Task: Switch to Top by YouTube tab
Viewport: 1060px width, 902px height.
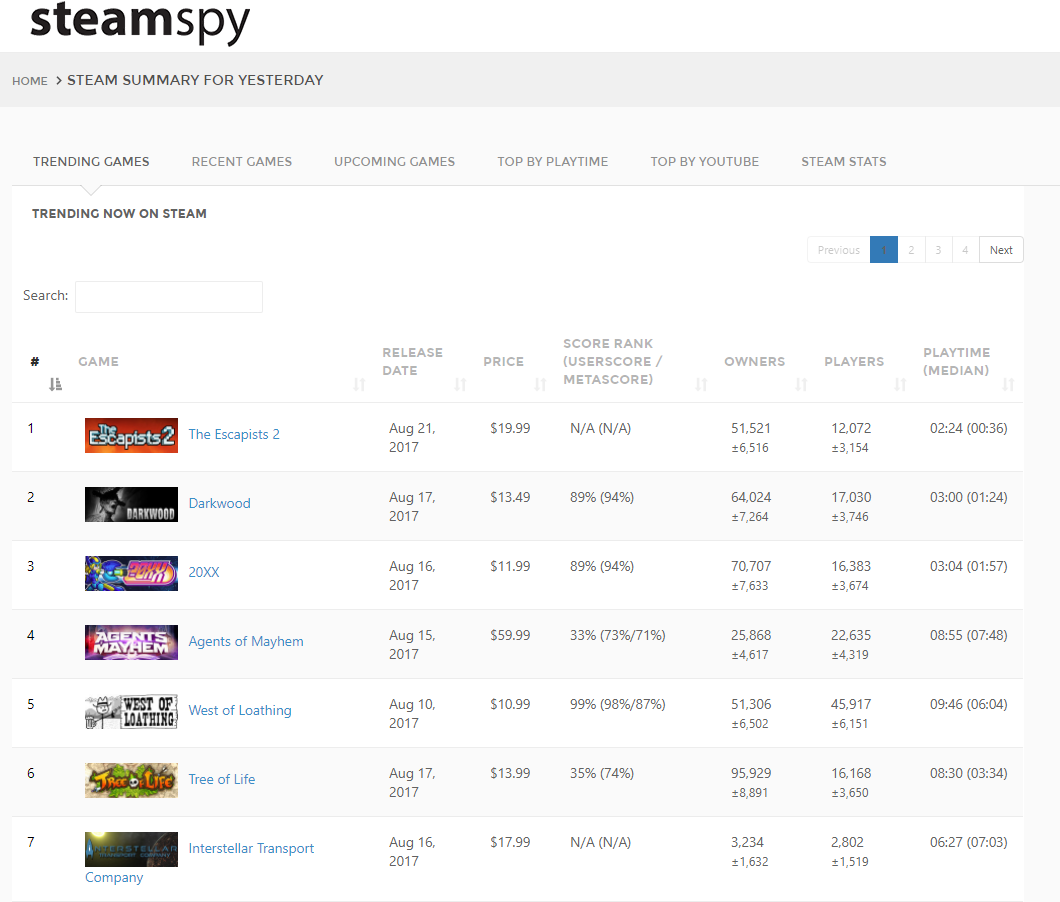Action: [704, 162]
